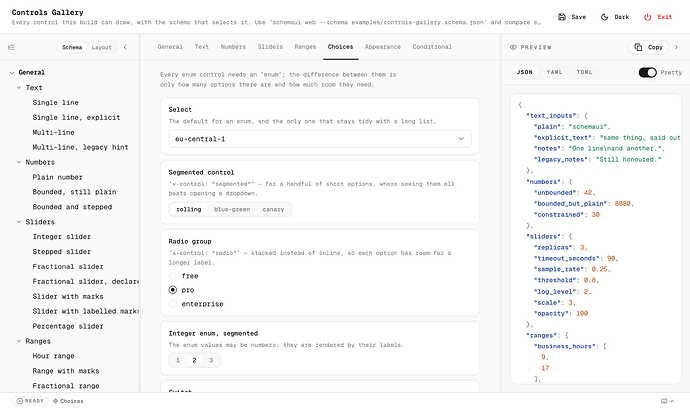The width and height of the screenshot is (690, 408).
Task: Click the outline list icon above the tree
Action: [11, 47]
